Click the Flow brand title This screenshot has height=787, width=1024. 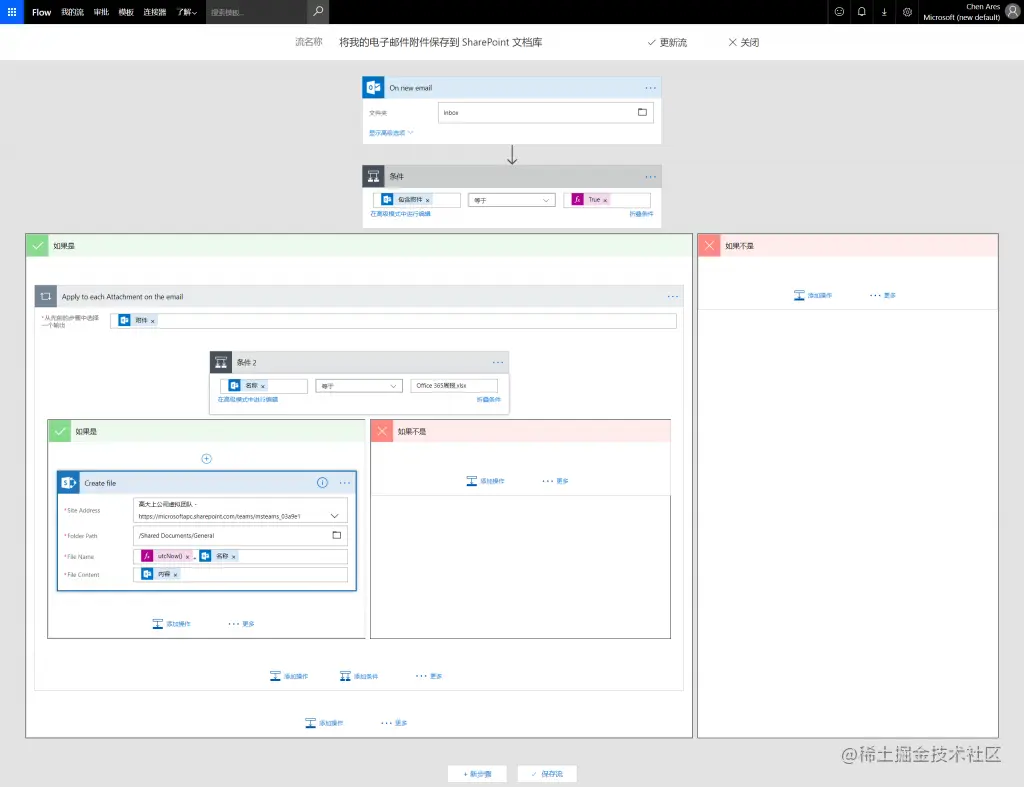click(x=41, y=12)
